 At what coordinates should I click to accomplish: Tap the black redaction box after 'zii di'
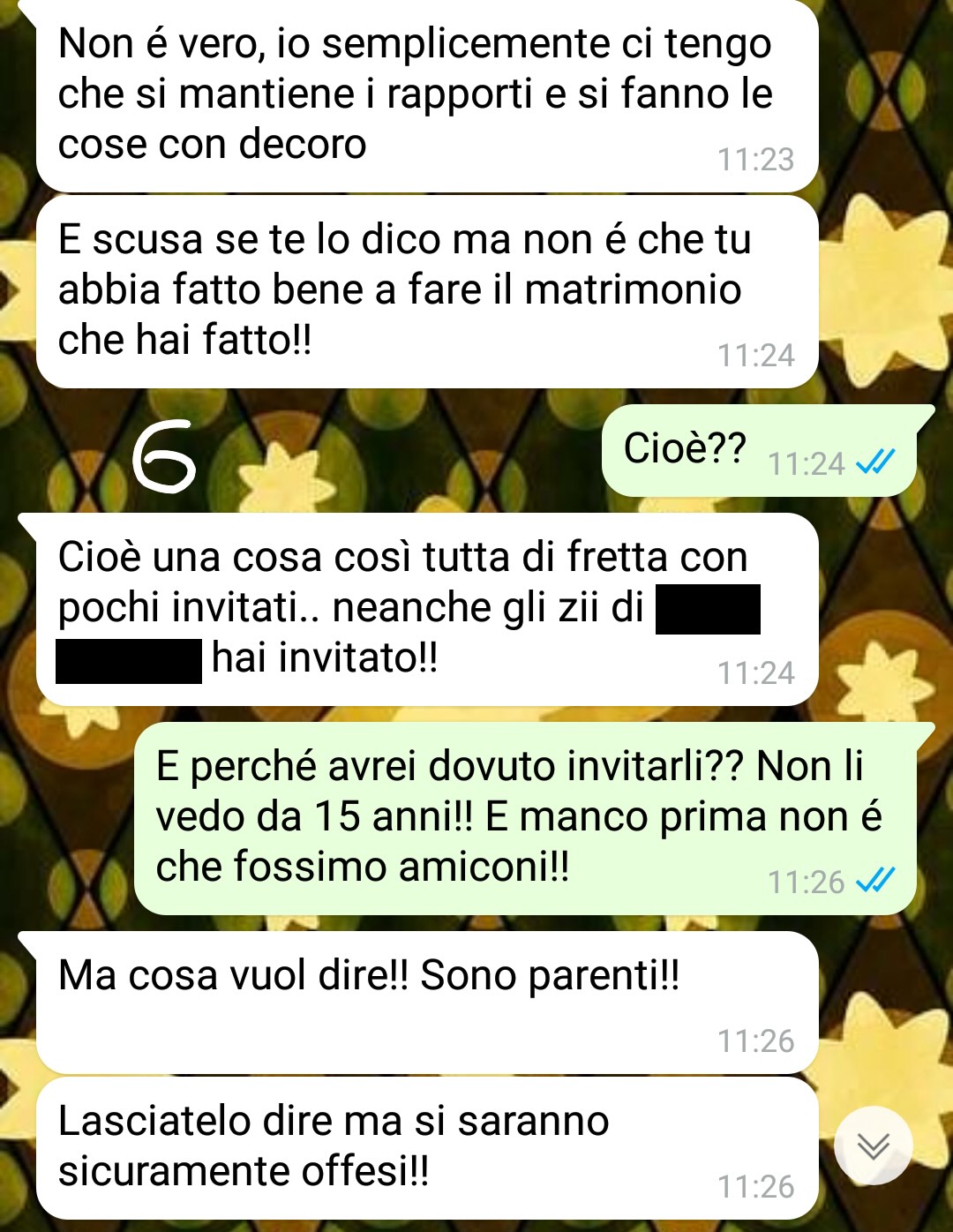click(708, 609)
